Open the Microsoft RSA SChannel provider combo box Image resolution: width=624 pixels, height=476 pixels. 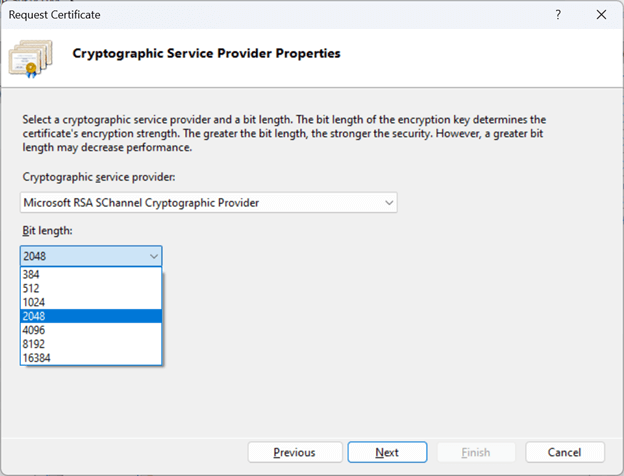click(209, 203)
